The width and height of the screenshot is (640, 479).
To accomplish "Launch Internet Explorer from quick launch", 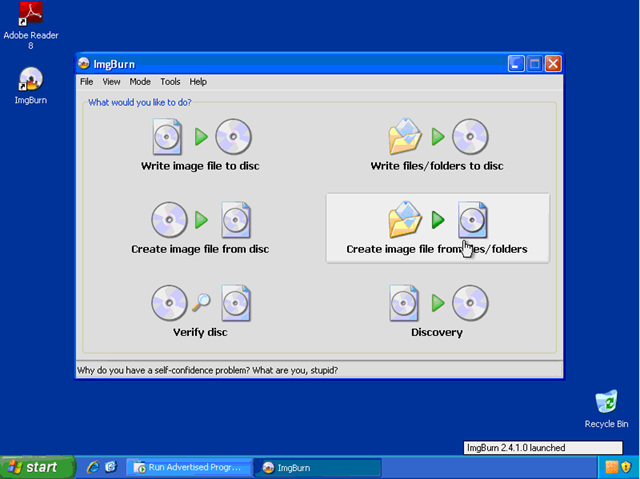I will point(93,467).
